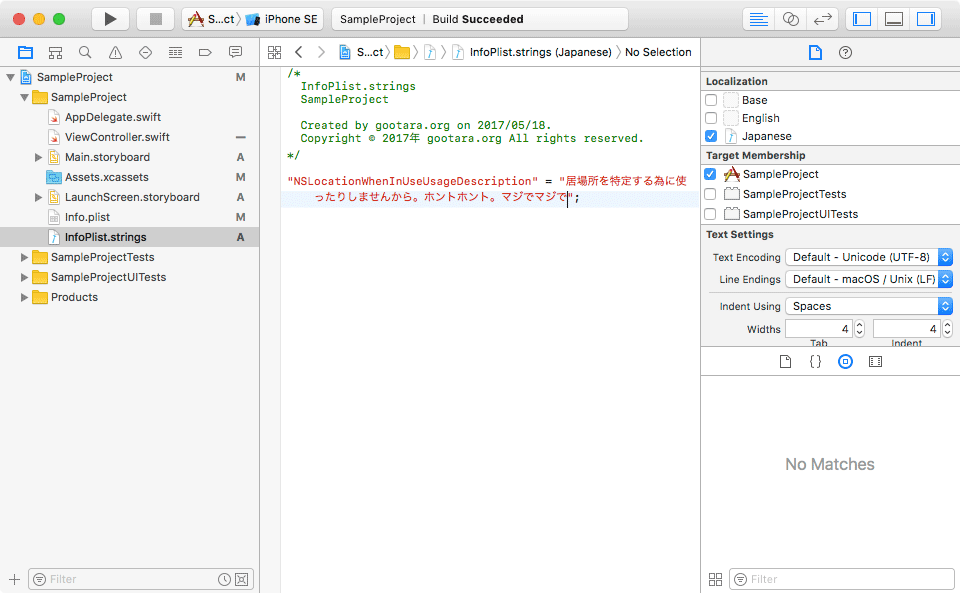Image resolution: width=960 pixels, height=593 pixels.
Task: Click InfoPlist.strings (Japanese) breadcrumb
Action: click(x=532, y=53)
